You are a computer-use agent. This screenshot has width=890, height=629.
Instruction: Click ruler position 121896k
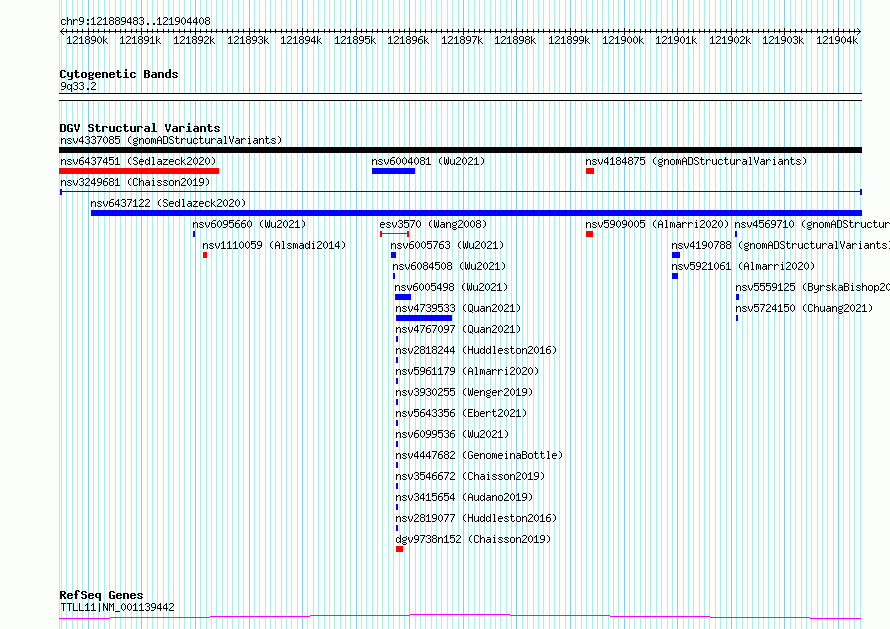pyautogui.click(x=408, y=40)
